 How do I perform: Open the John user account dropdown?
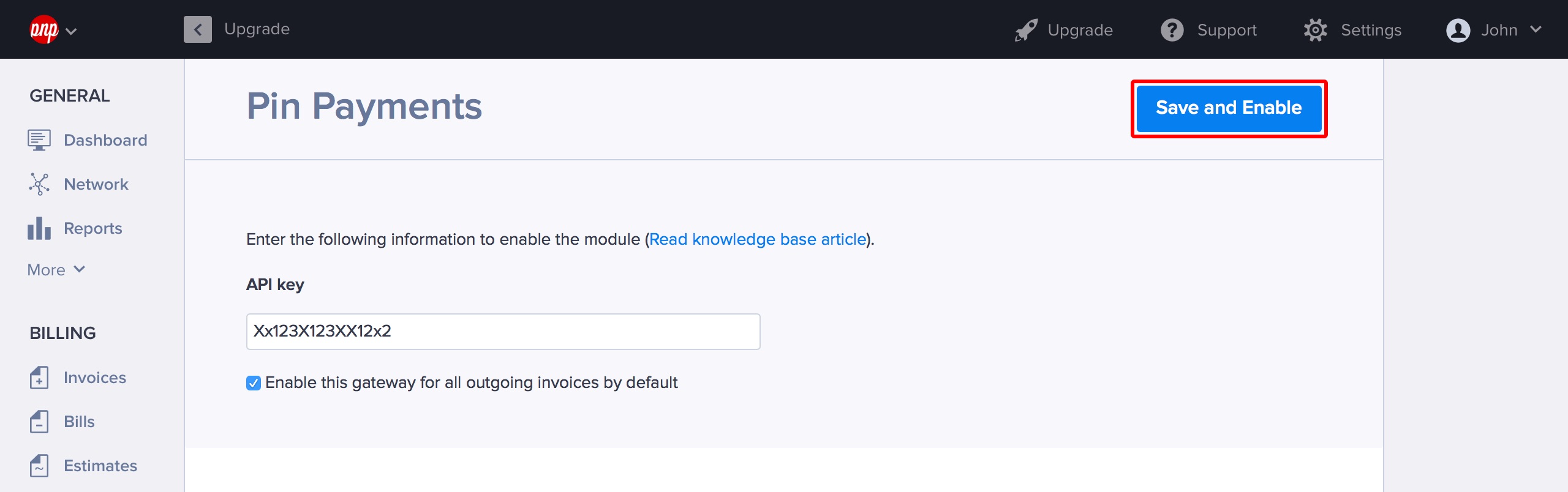tap(1493, 30)
